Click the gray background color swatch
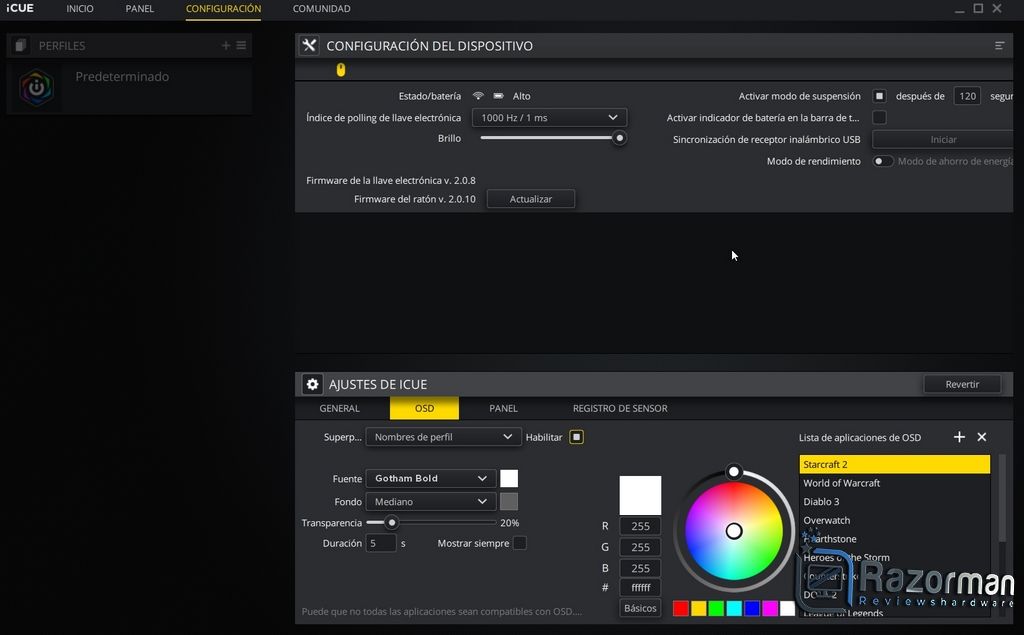Screen dimensions: 1024x635 tap(509, 501)
